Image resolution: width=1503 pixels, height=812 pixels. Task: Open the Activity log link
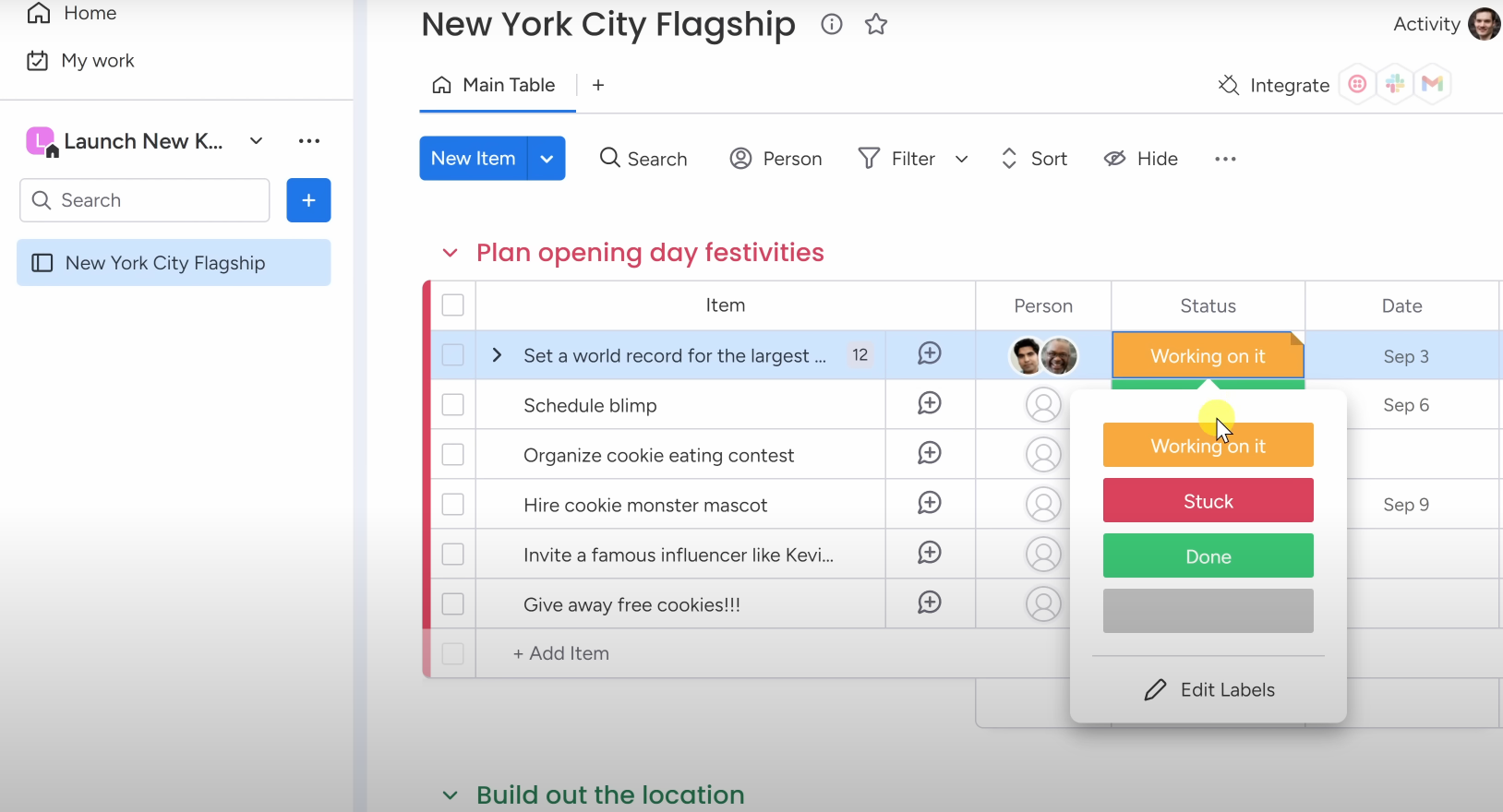[x=1426, y=24]
